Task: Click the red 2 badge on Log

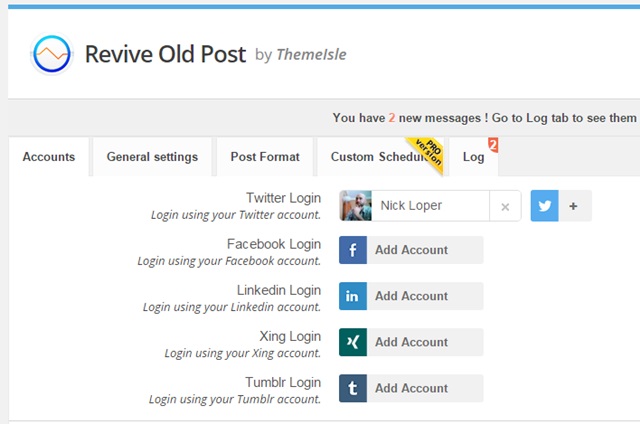Action: pyautogui.click(x=493, y=145)
